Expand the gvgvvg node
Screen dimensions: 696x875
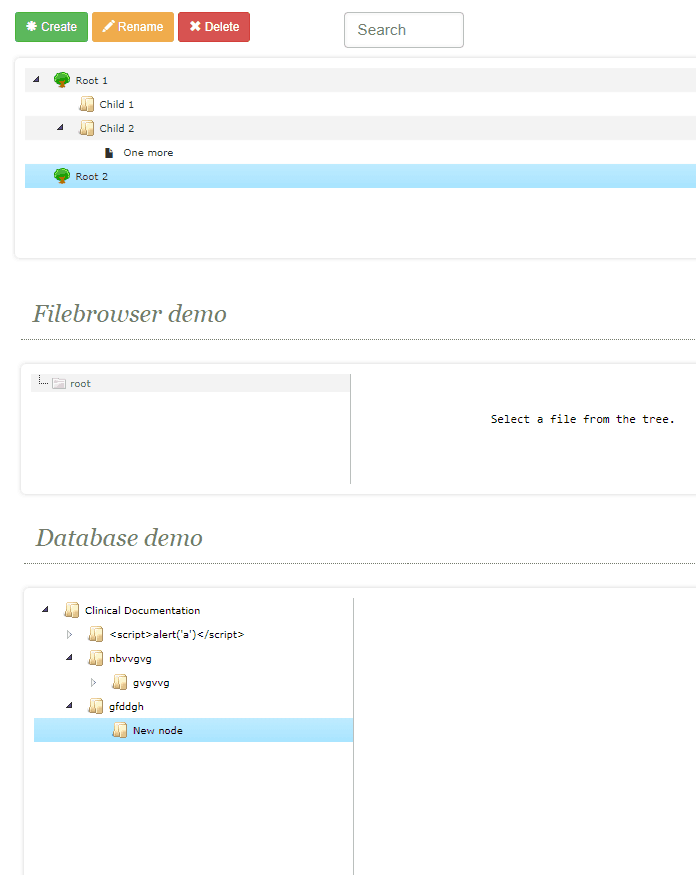tap(93, 682)
